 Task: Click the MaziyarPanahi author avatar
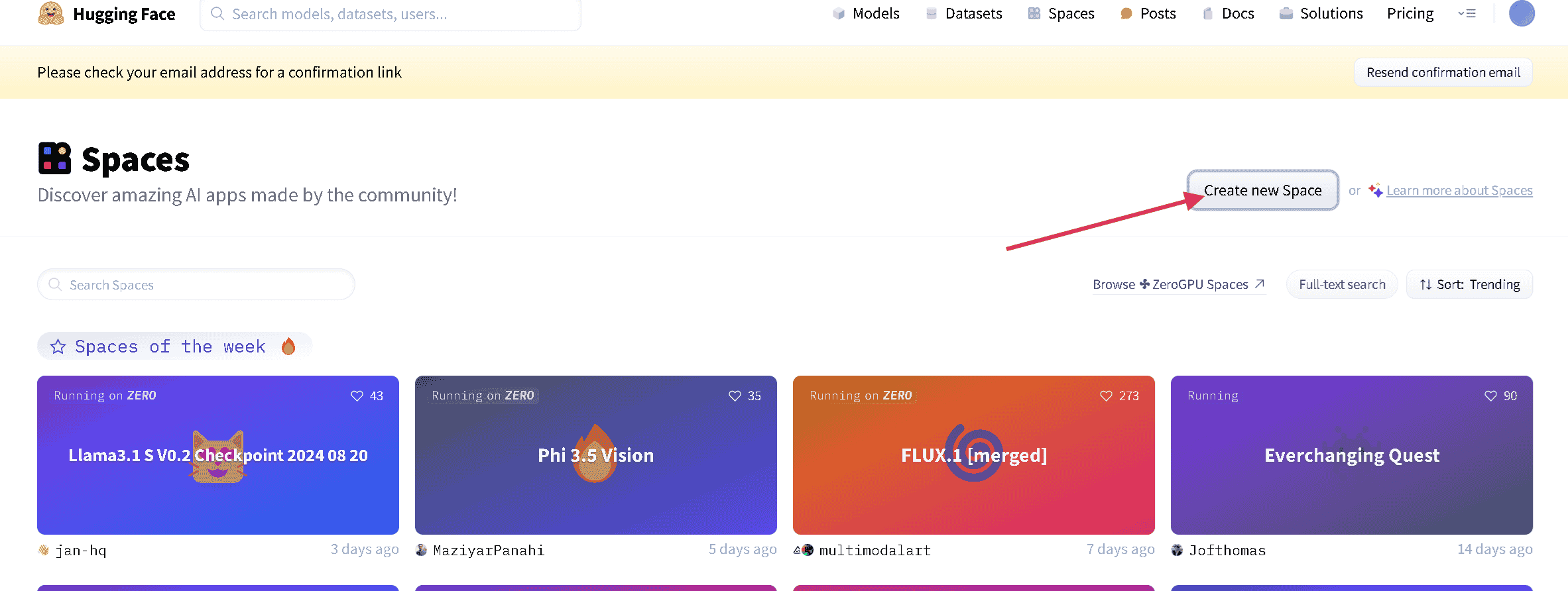click(x=421, y=550)
